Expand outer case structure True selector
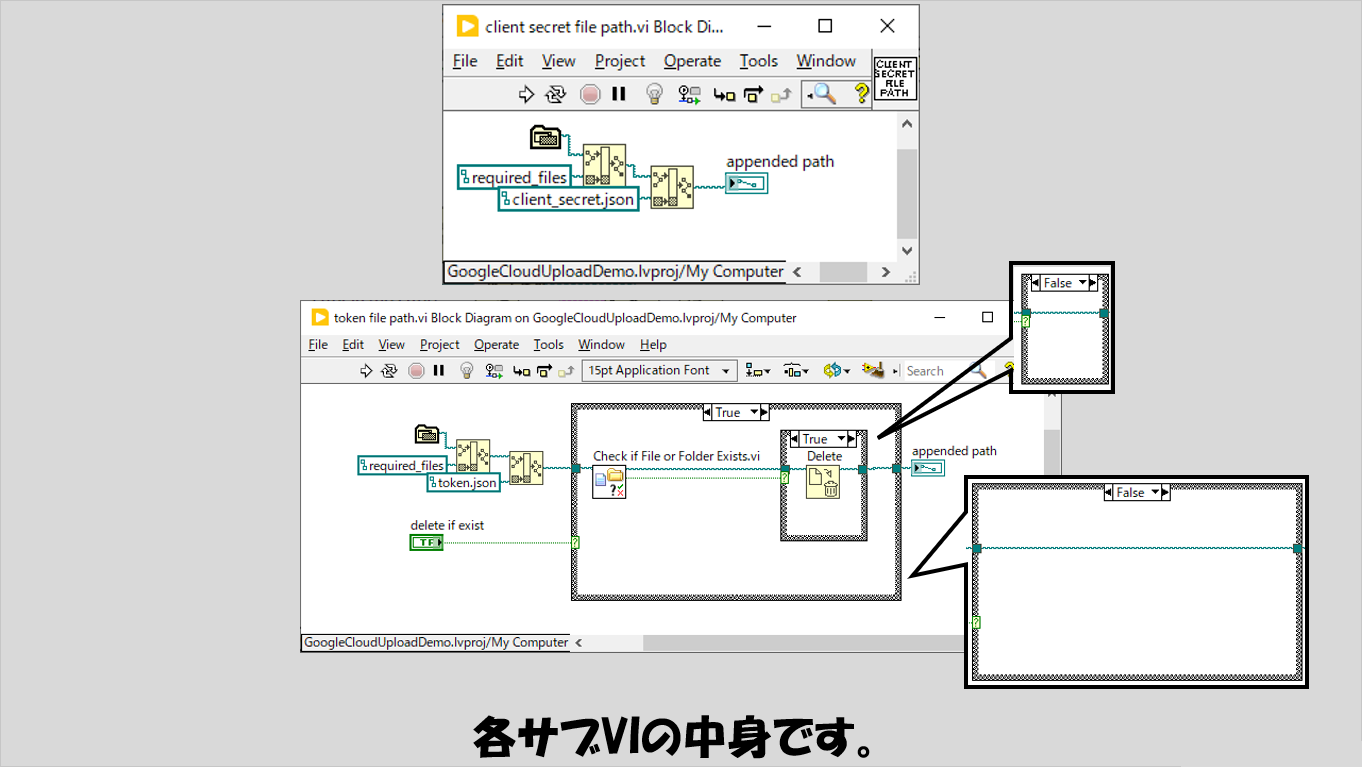Screen dimensions: 1362x767 coord(764,412)
